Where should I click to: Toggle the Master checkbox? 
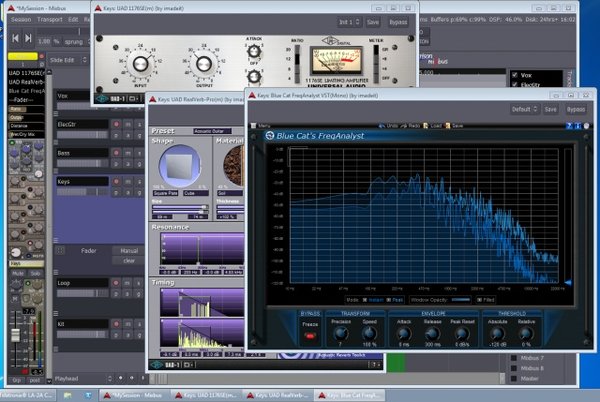point(514,379)
